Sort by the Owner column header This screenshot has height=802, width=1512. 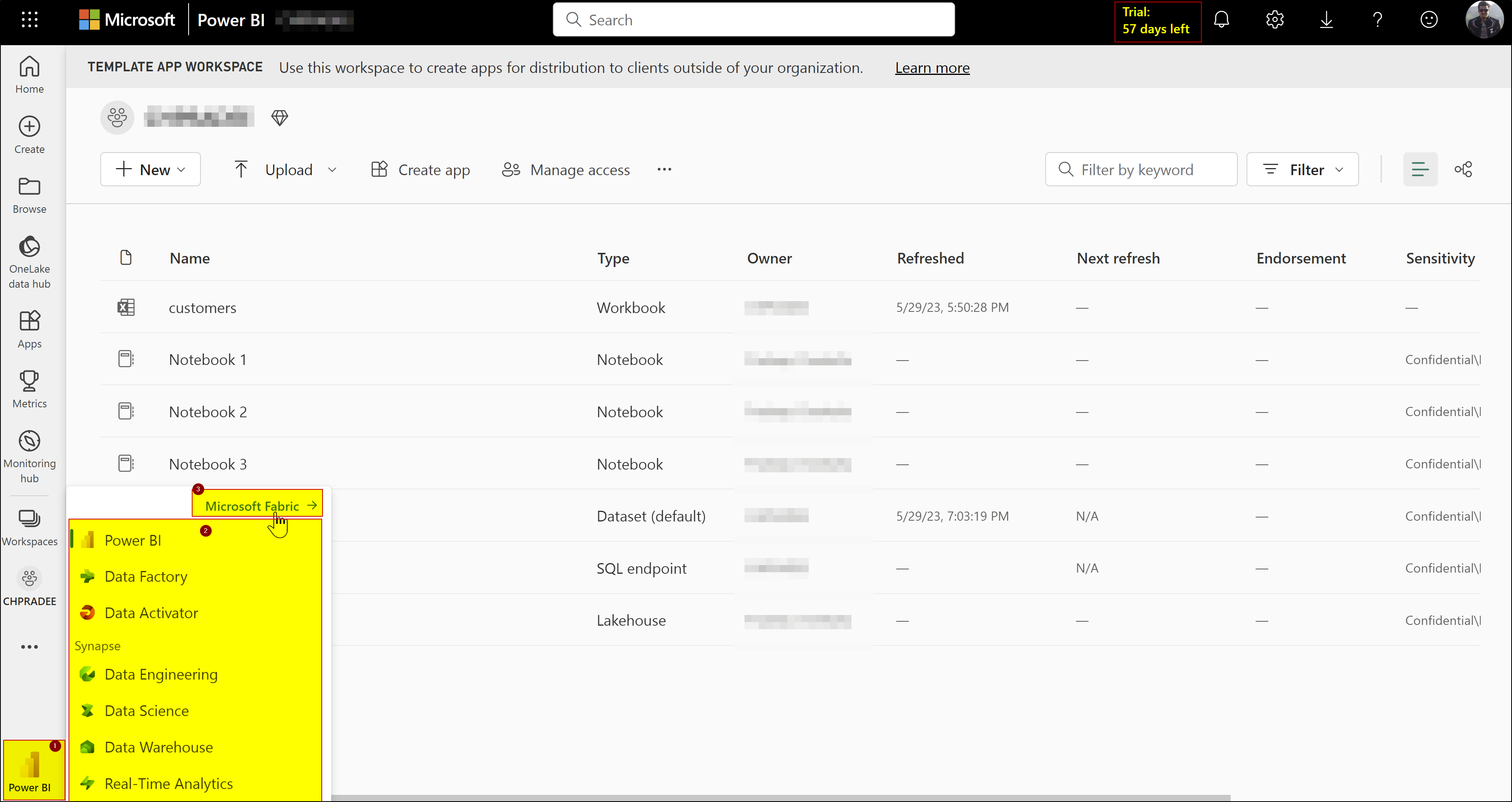coord(769,258)
